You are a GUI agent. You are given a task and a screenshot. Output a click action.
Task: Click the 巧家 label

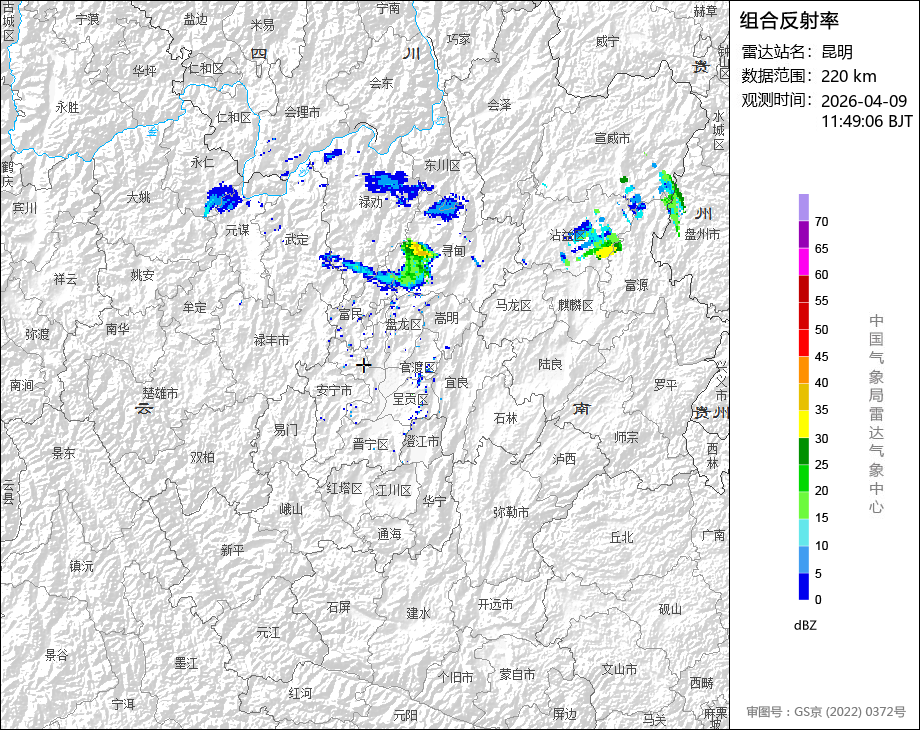459,39
